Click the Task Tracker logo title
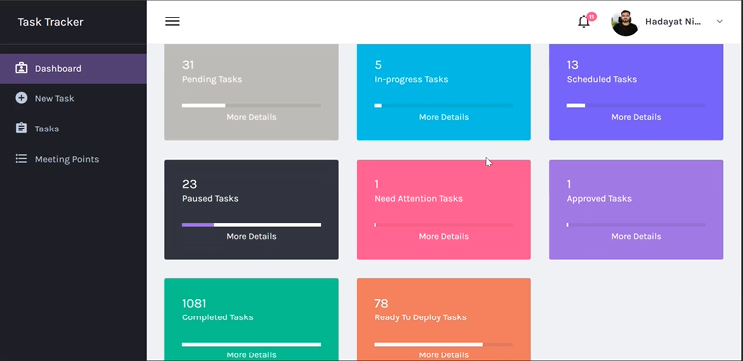 51,22
